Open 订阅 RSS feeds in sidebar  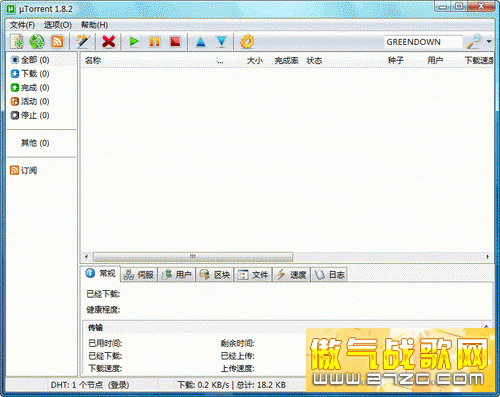tap(24, 171)
